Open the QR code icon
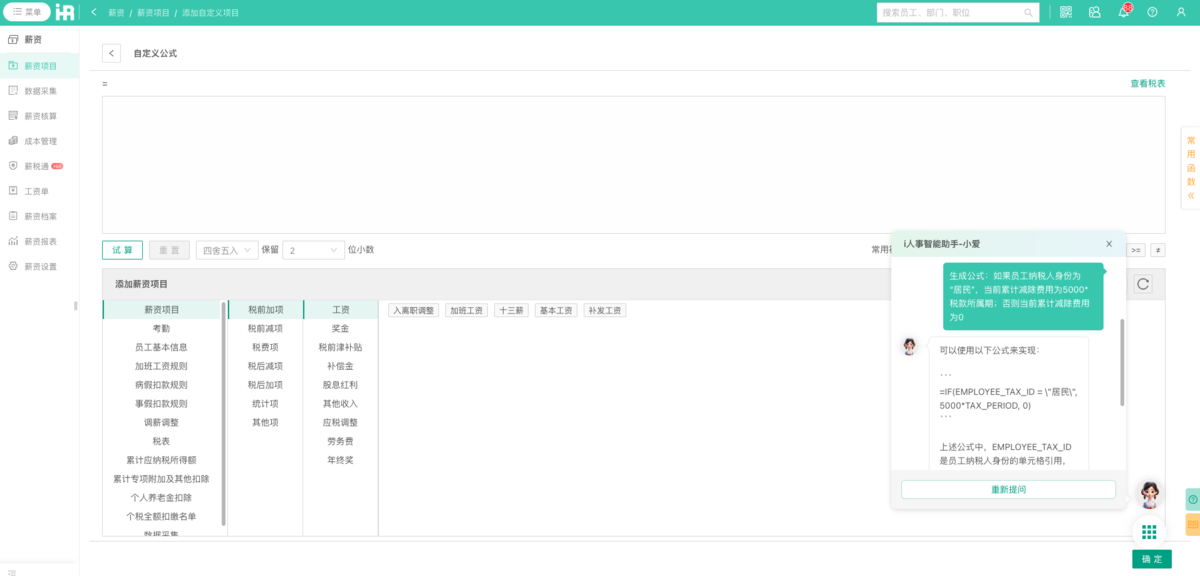 pos(1066,12)
